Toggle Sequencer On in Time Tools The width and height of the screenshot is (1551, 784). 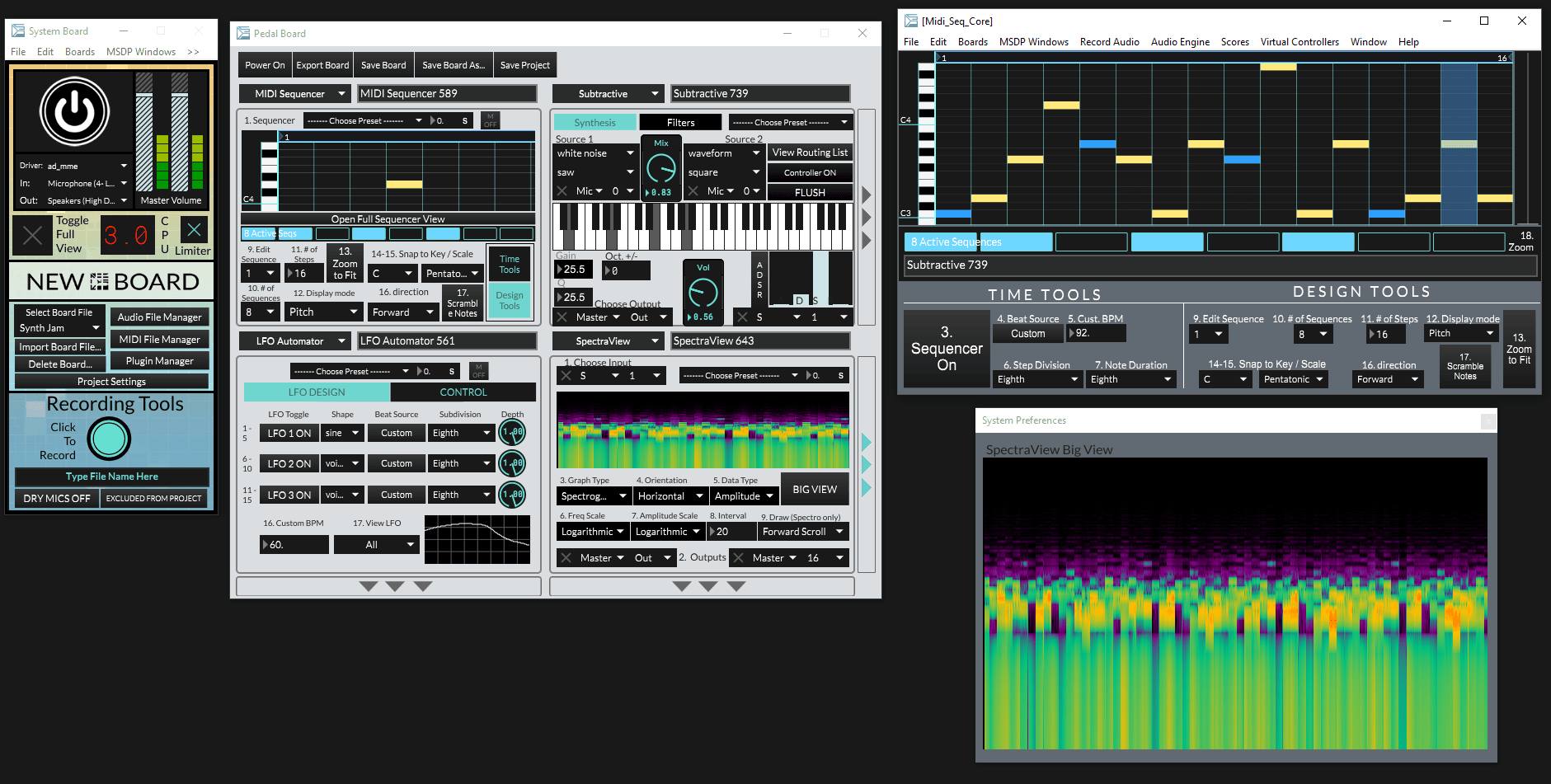(x=946, y=349)
